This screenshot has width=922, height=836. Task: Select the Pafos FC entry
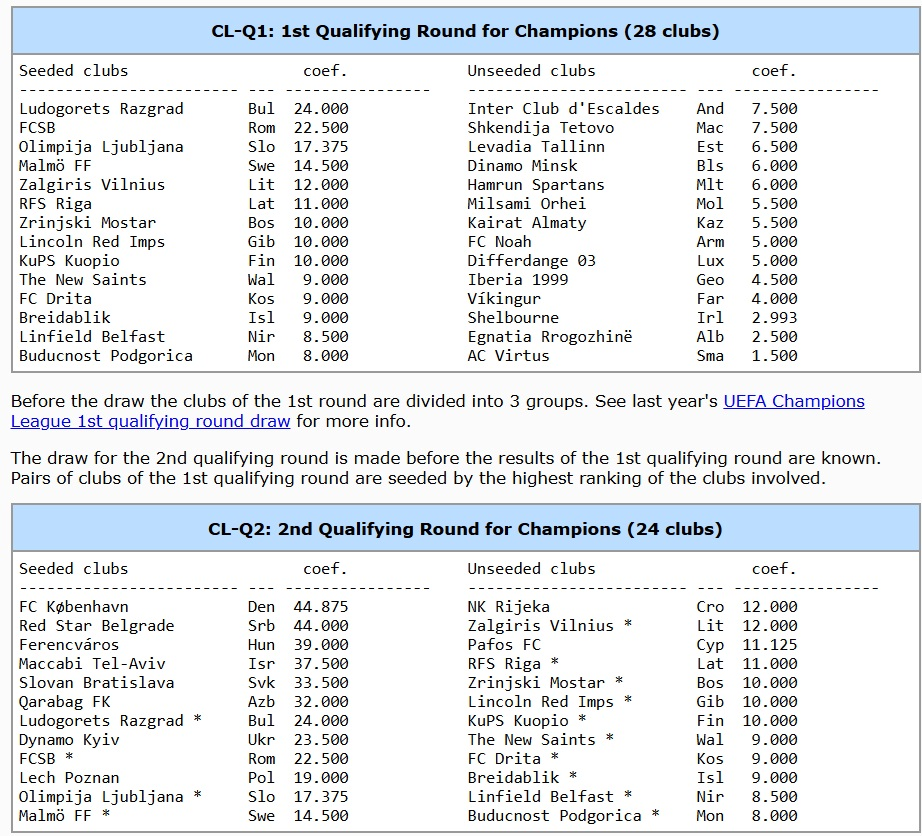(504, 645)
